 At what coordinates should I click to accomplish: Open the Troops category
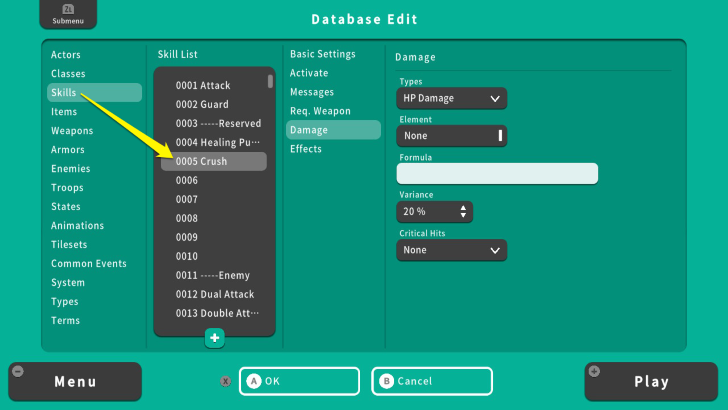pos(67,188)
